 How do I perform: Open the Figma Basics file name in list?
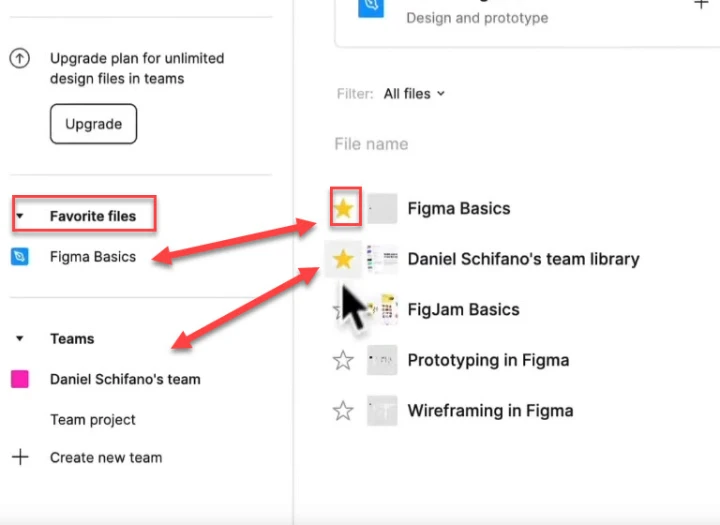459,209
